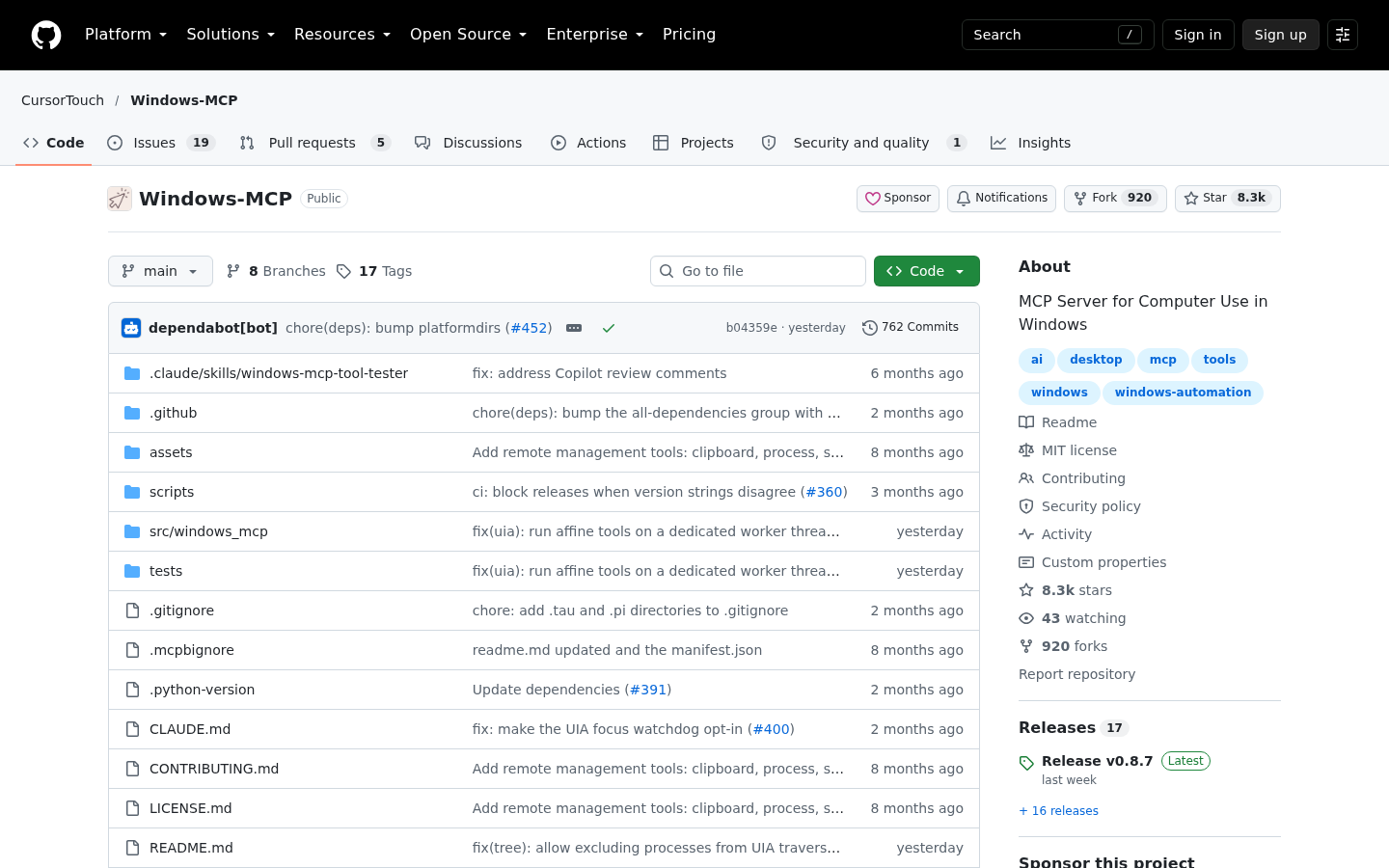Image resolution: width=1389 pixels, height=868 pixels.
Task: Switch to the Pull requests tab
Action: [314, 143]
